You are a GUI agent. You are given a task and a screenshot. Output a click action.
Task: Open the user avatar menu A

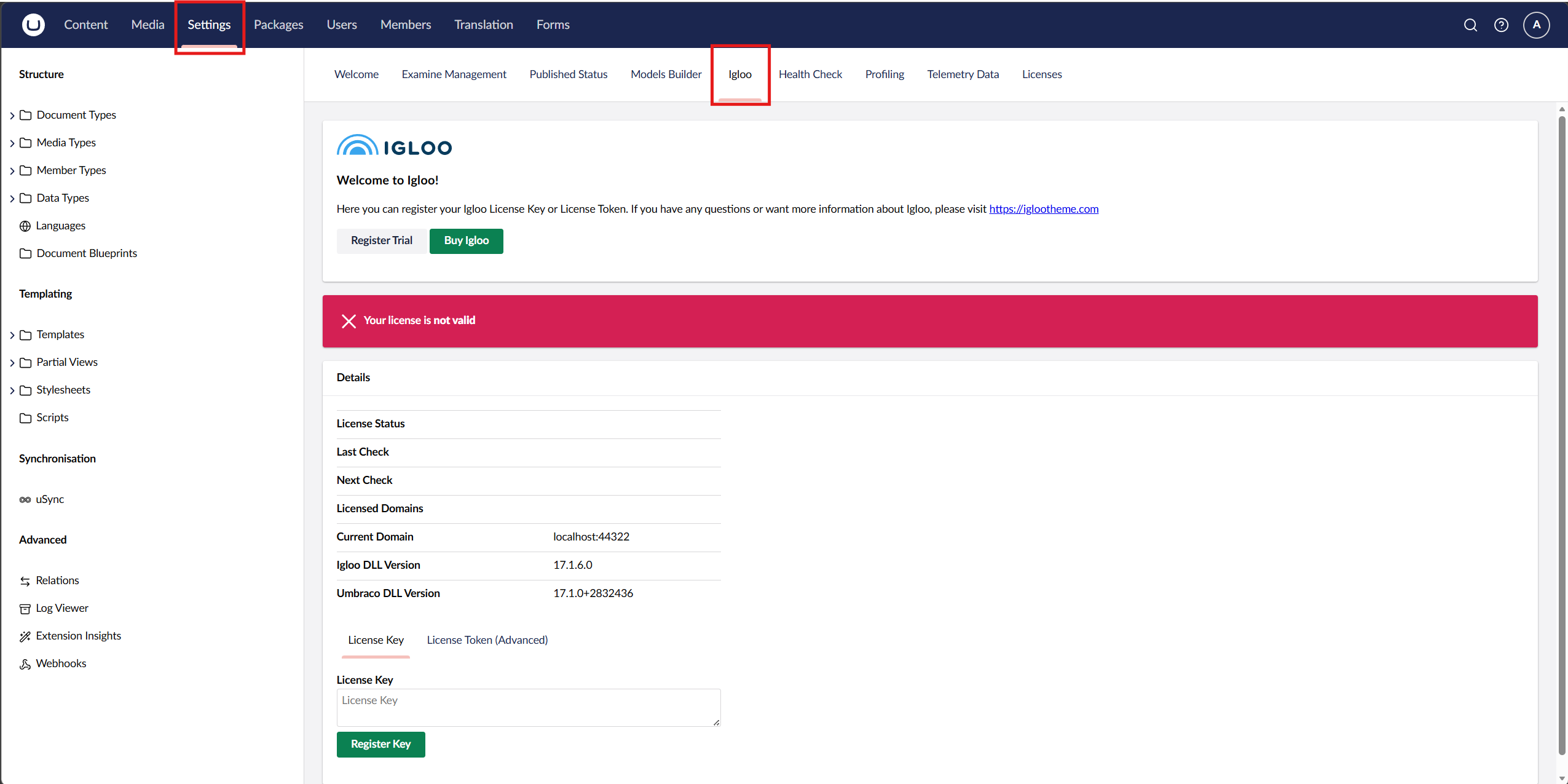(1536, 25)
